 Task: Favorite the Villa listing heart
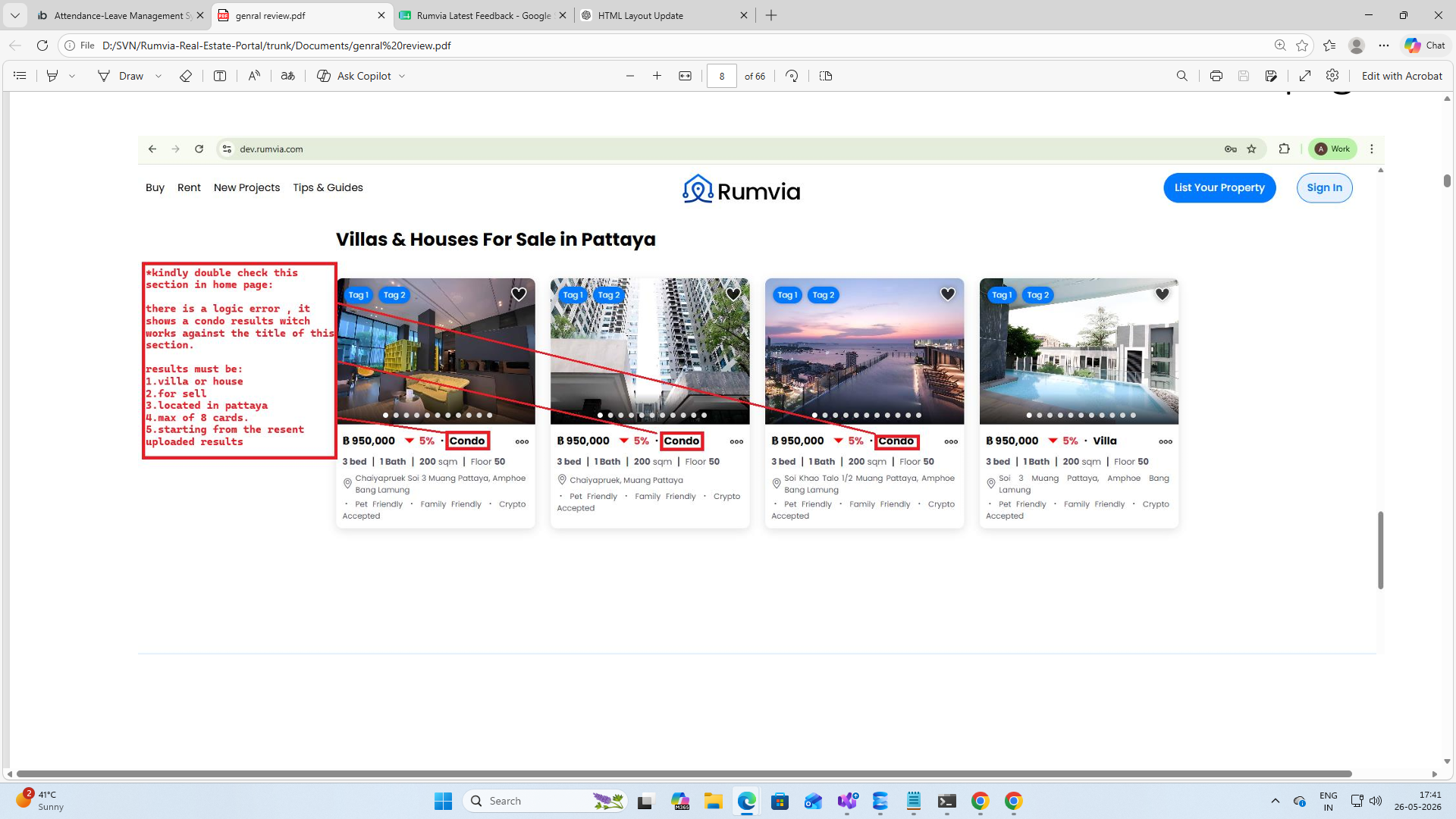click(1163, 294)
